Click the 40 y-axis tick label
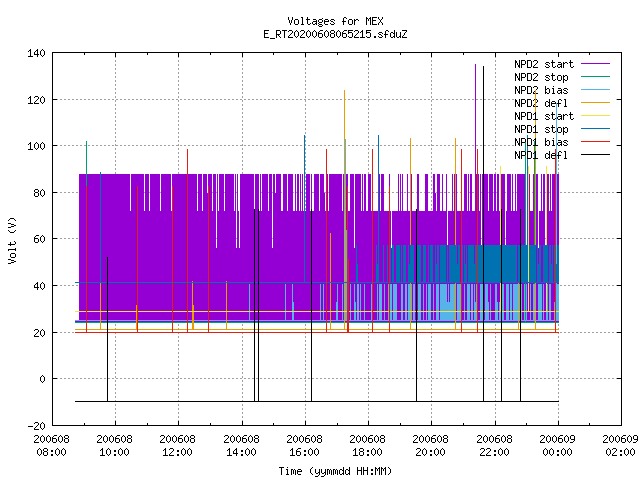Screen dimensions: 640x480 tap(40, 286)
